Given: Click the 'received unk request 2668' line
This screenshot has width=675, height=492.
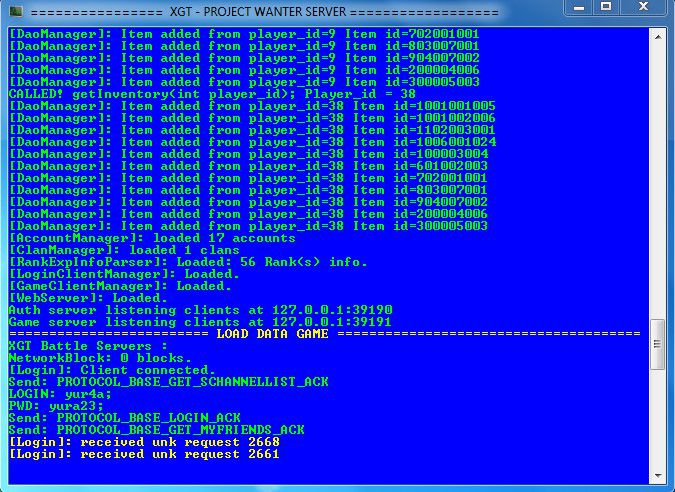Looking at the screenshot, I should (143, 441).
